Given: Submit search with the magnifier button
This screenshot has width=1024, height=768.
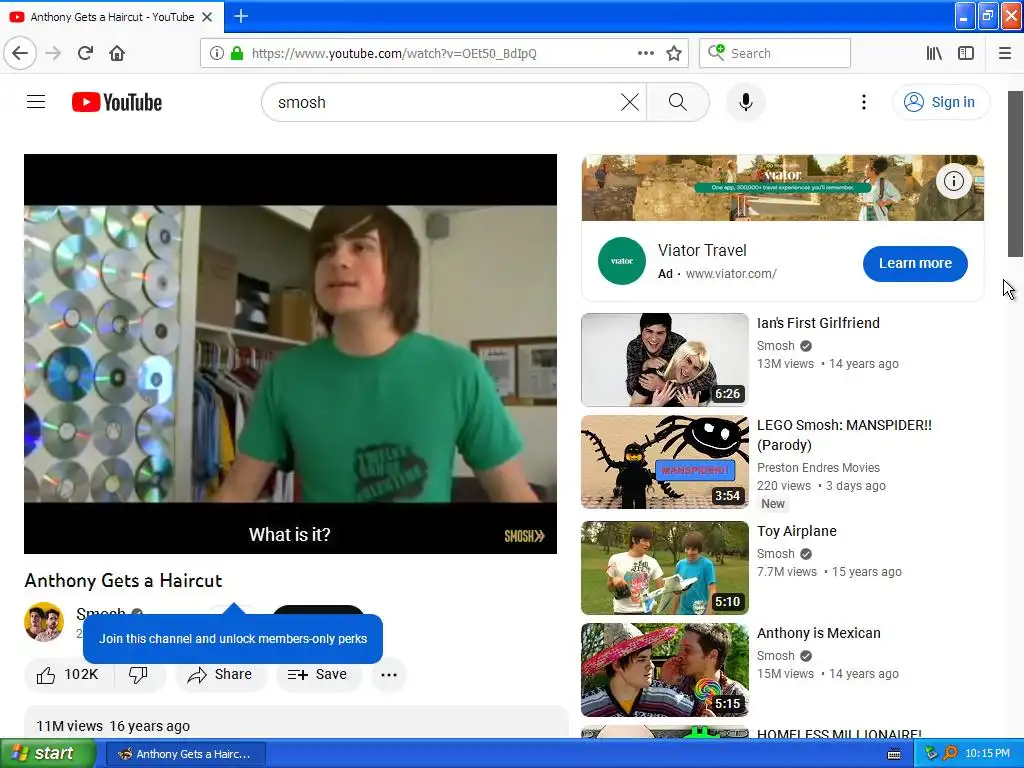Looking at the screenshot, I should coord(678,102).
